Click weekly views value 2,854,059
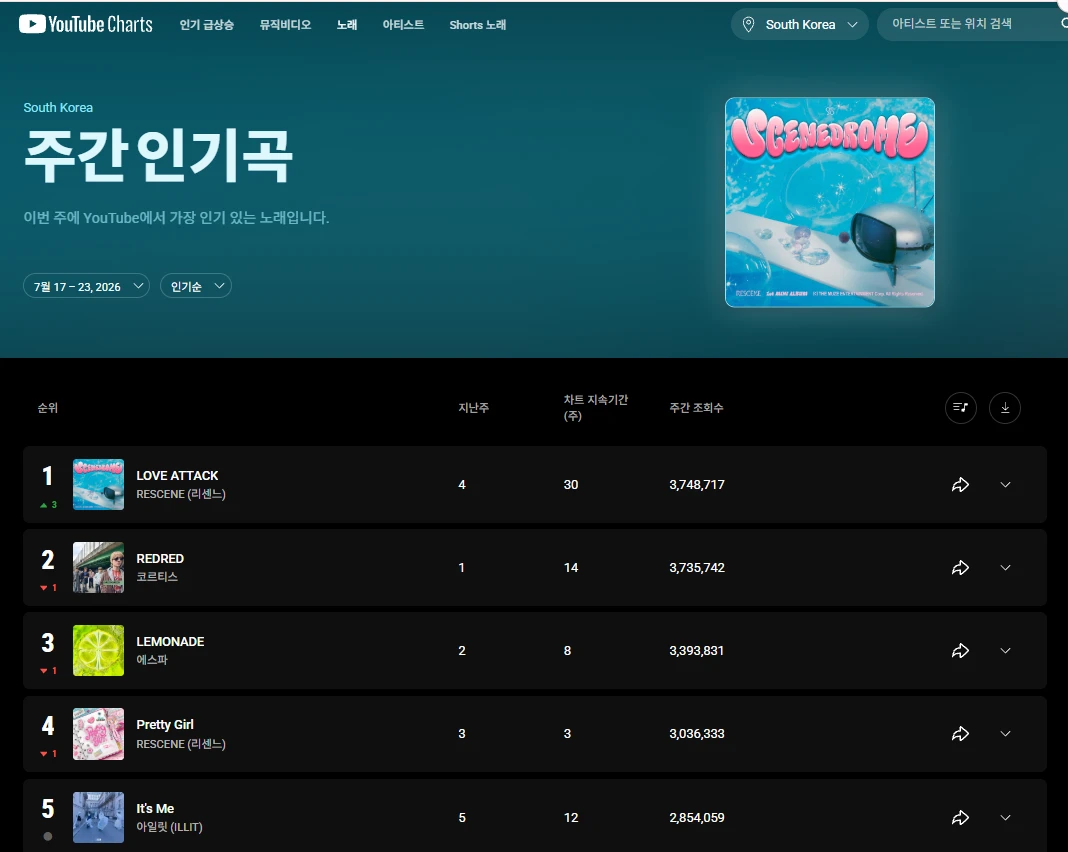This screenshot has height=852, width=1068. coord(697,817)
